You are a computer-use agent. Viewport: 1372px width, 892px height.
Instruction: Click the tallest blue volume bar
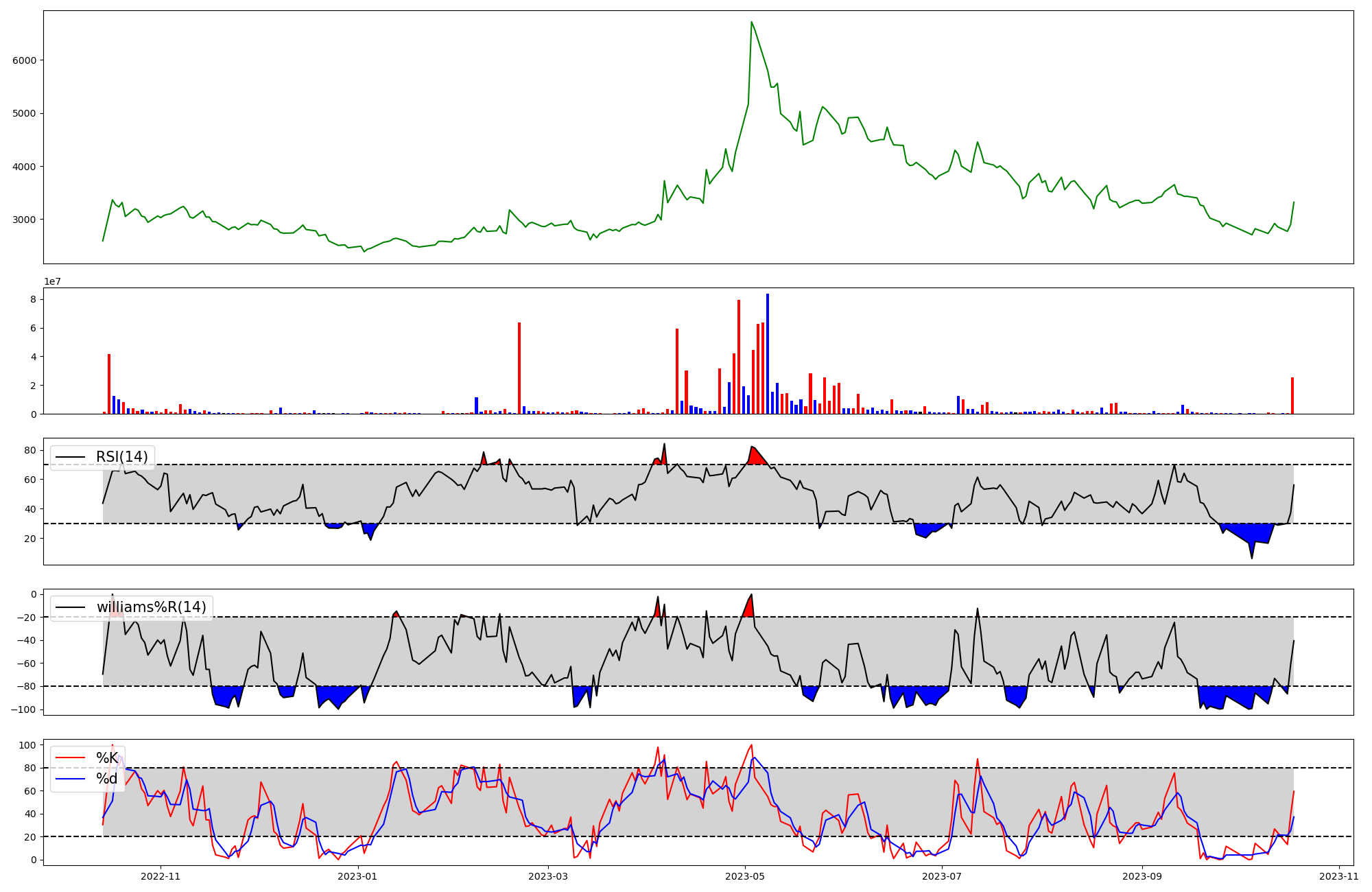(x=768, y=354)
